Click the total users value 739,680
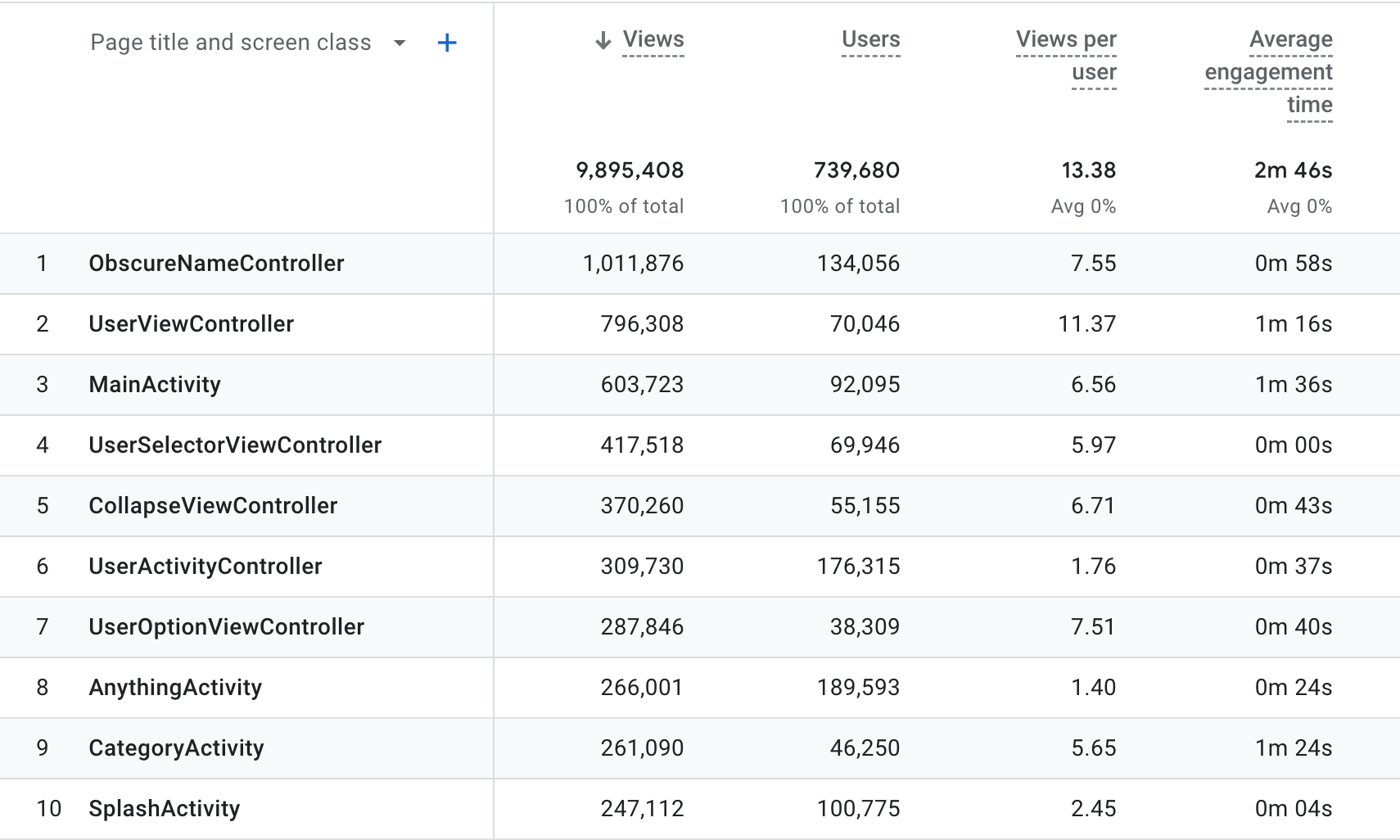The height and width of the screenshot is (840, 1400). click(x=856, y=170)
